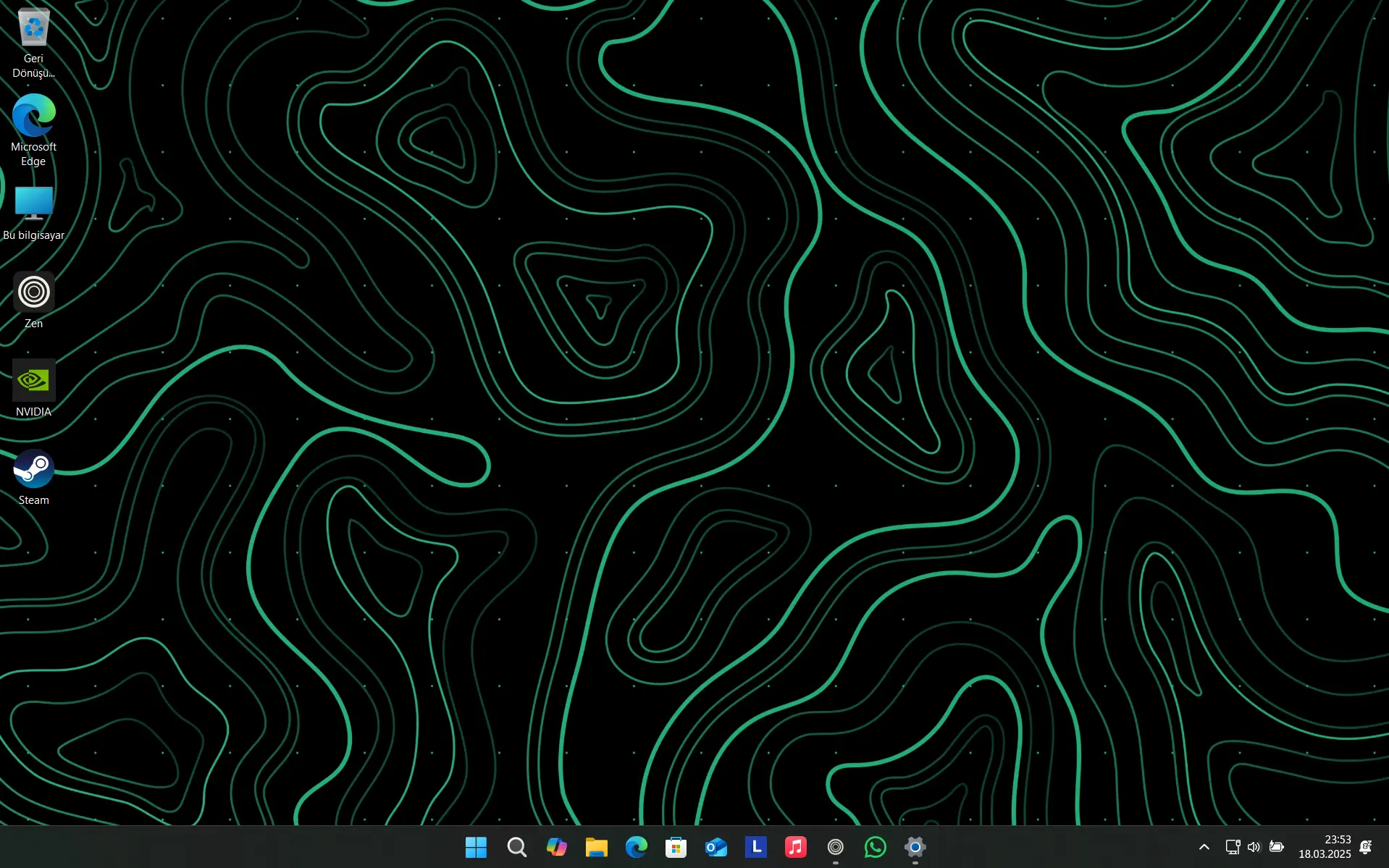Open Microsoft Store from the taskbar

[x=676, y=846]
